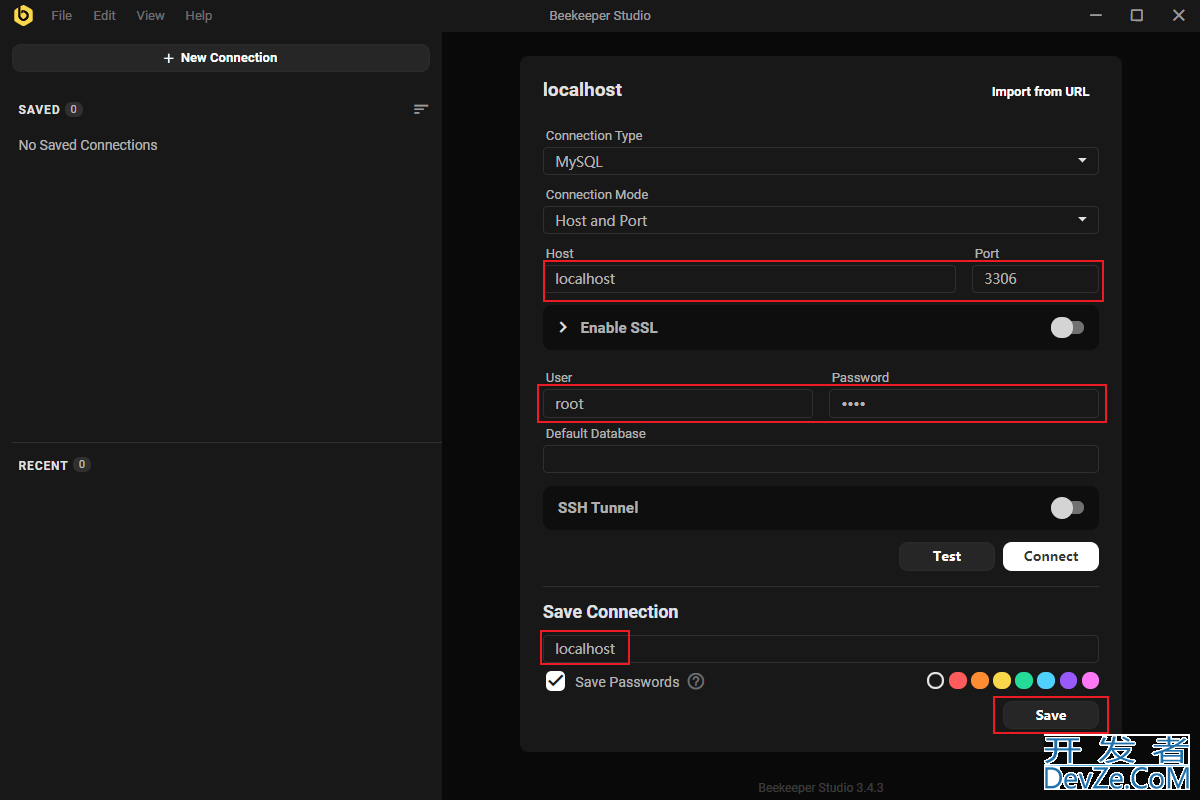The height and width of the screenshot is (800, 1200).
Task: Select the empty no-color swatch
Action: click(x=936, y=681)
